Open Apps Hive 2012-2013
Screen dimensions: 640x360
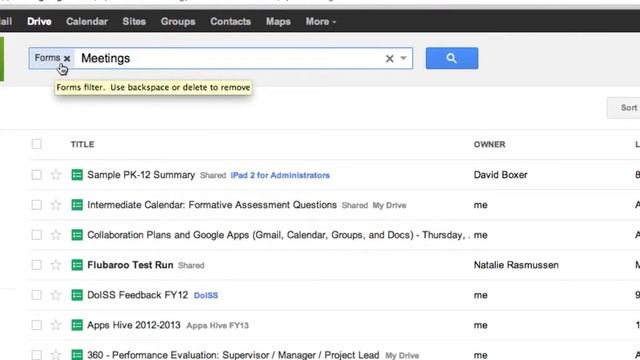click(133, 325)
